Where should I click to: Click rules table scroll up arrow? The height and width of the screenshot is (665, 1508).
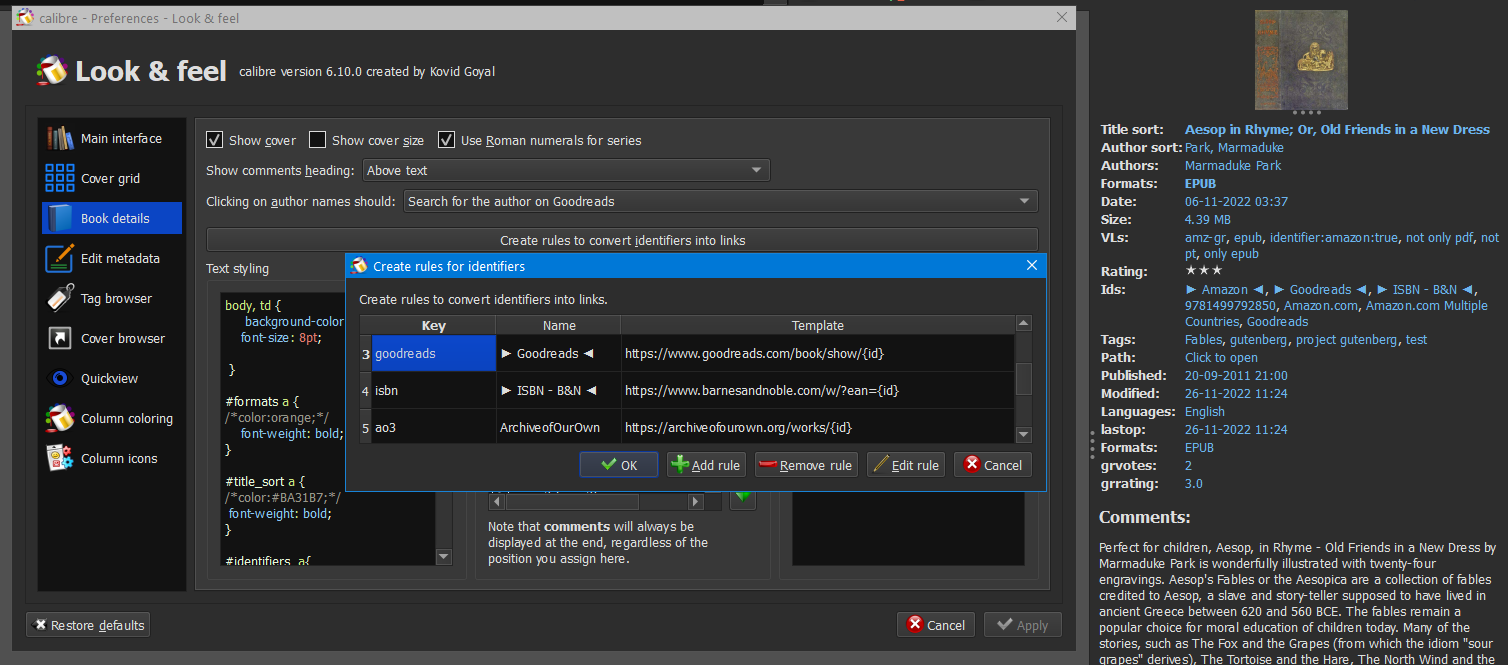point(1023,323)
